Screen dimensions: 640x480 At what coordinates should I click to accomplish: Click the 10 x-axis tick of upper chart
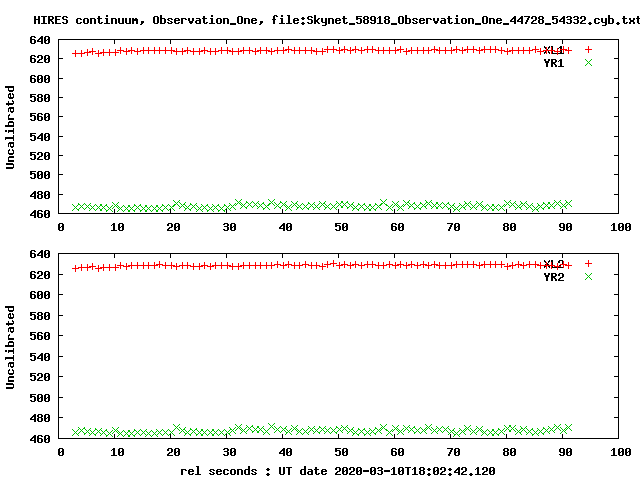(117, 227)
